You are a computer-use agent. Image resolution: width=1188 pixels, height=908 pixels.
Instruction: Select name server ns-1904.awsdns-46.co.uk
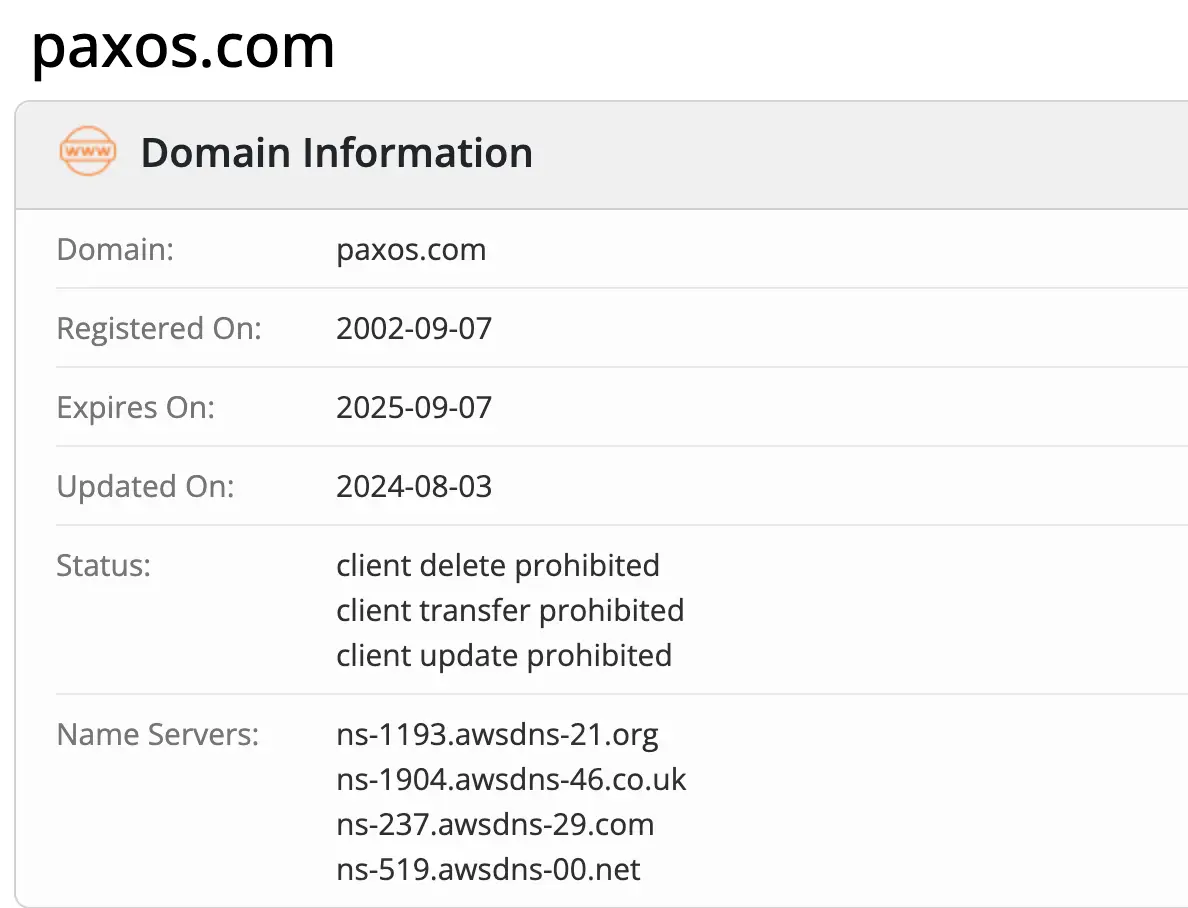(x=511, y=780)
